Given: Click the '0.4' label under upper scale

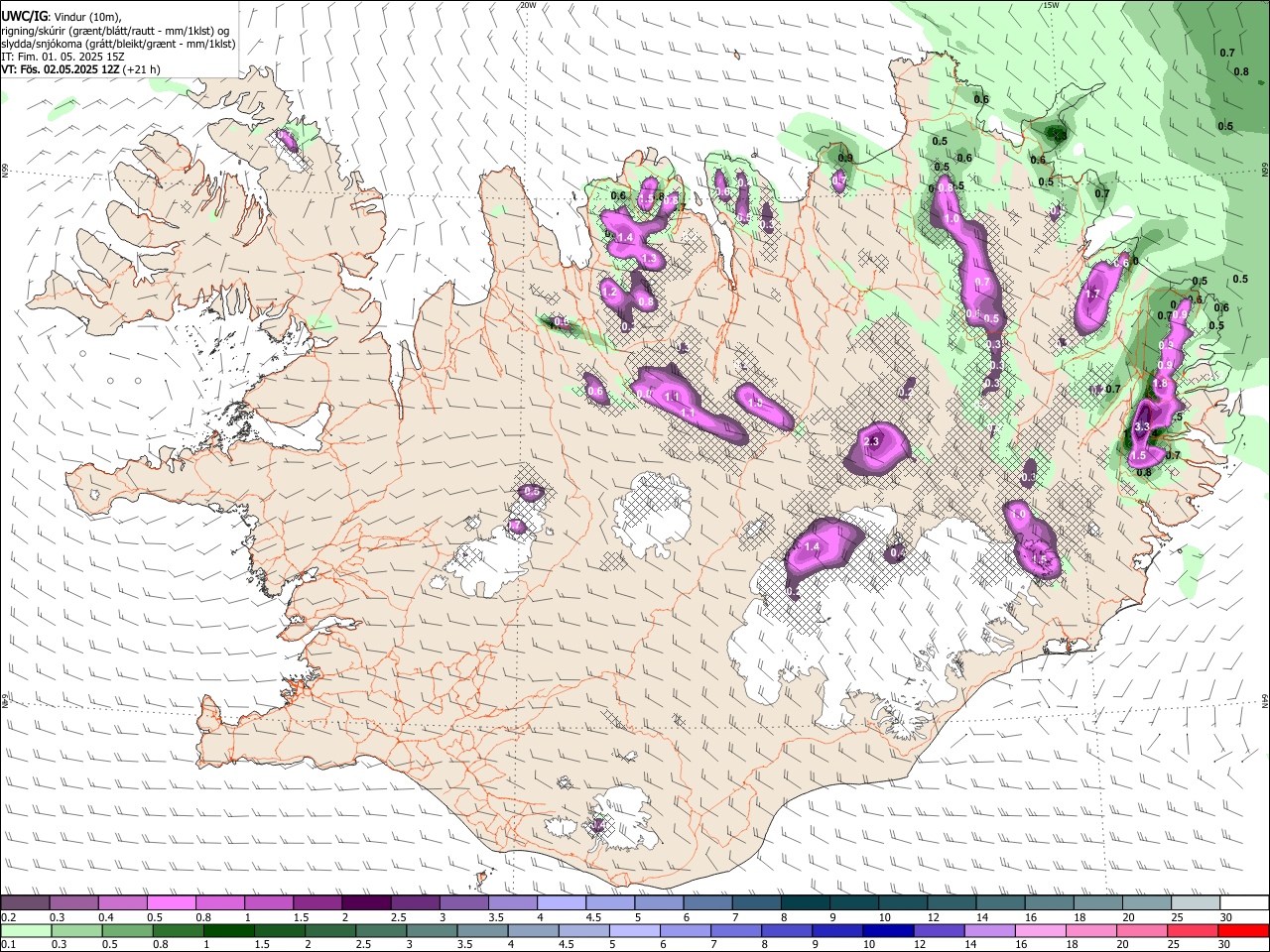Looking at the screenshot, I should (x=105, y=917).
